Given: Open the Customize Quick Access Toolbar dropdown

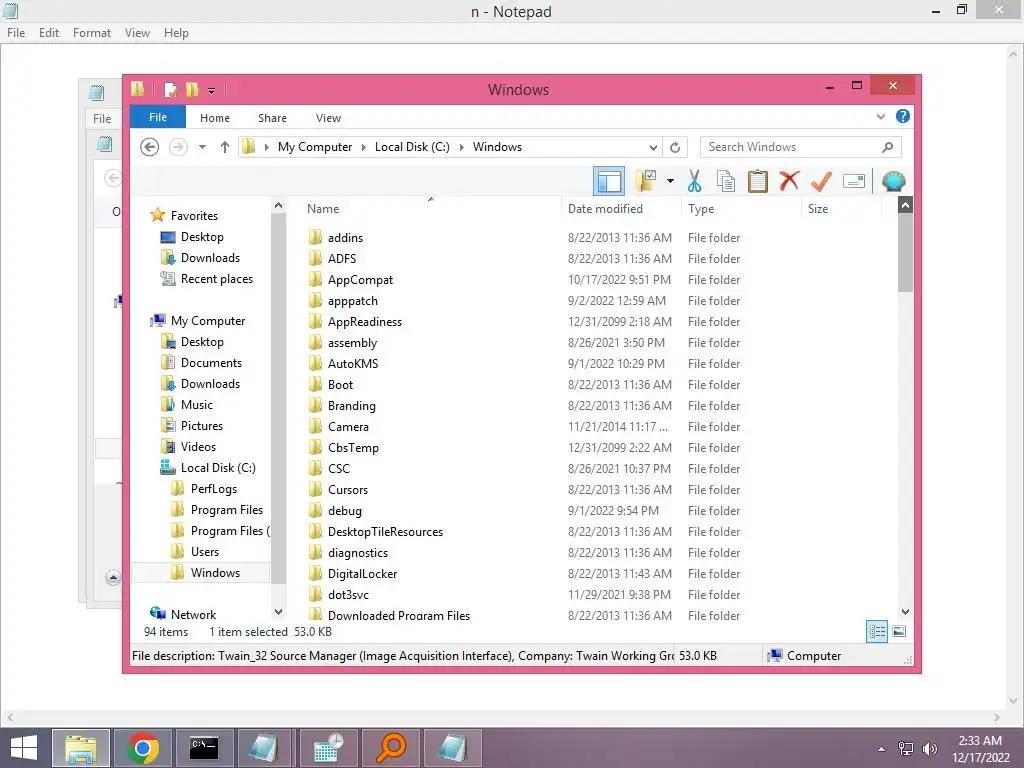Looking at the screenshot, I should (x=212, y=91).
